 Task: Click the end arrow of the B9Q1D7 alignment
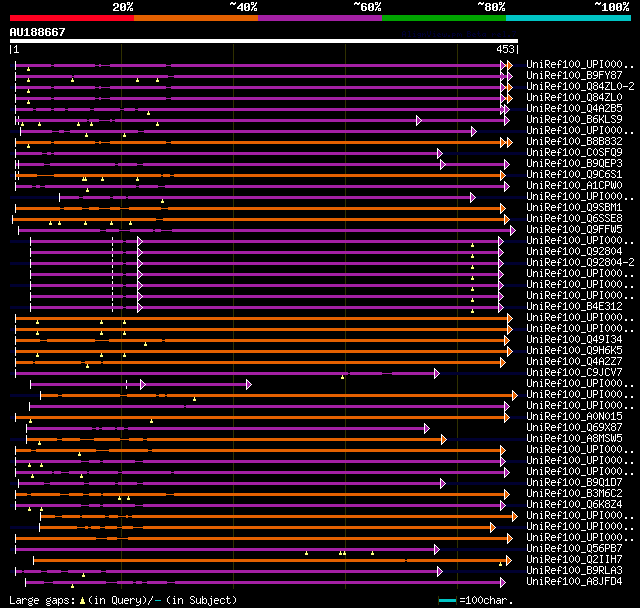(x=443, y=484)
